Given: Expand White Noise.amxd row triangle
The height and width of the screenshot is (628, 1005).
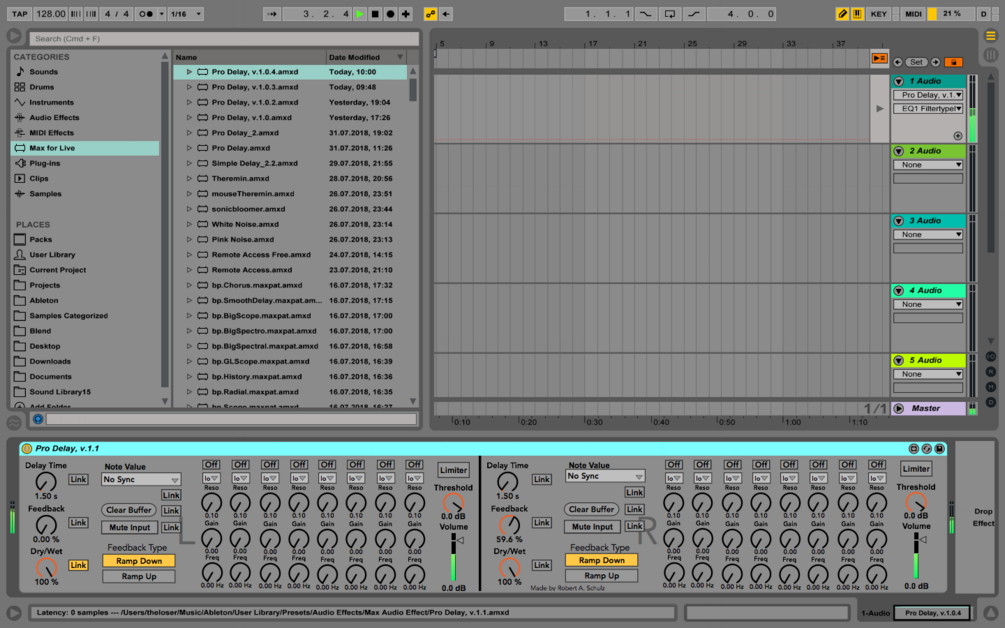Looking at the screenshot, I should (x=189, y=224).
